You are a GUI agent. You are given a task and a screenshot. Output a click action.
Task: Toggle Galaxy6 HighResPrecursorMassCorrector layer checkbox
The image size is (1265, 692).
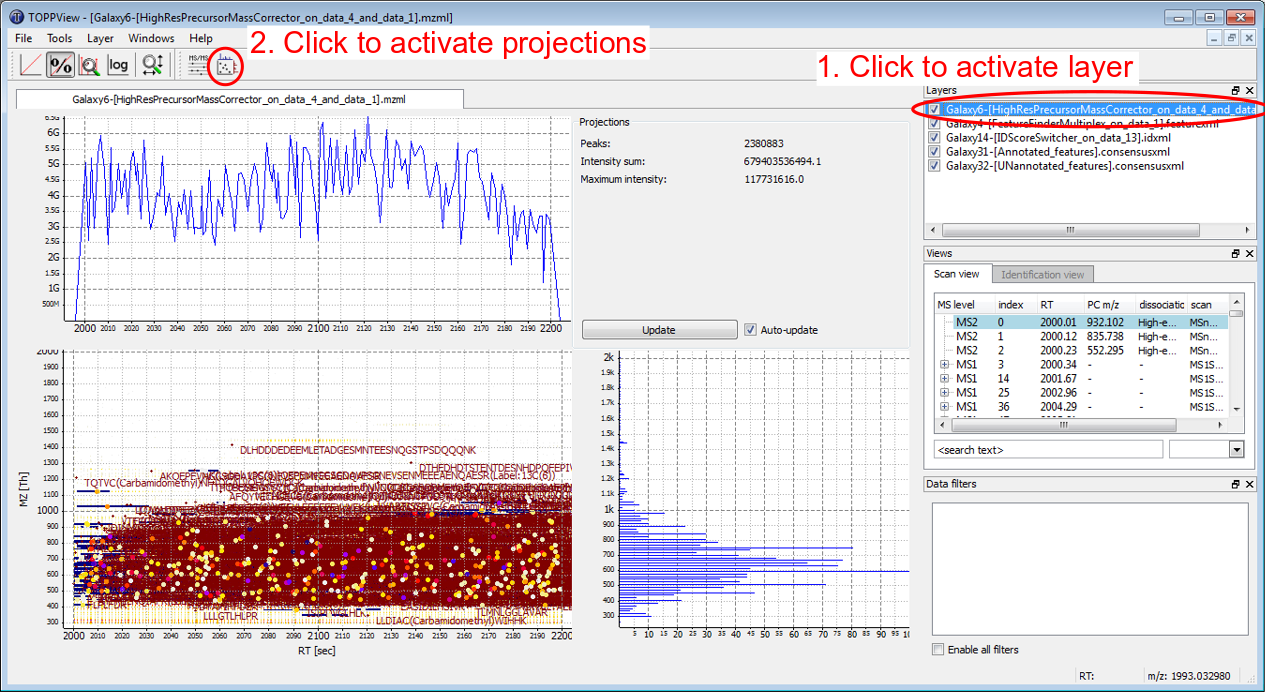934,109
